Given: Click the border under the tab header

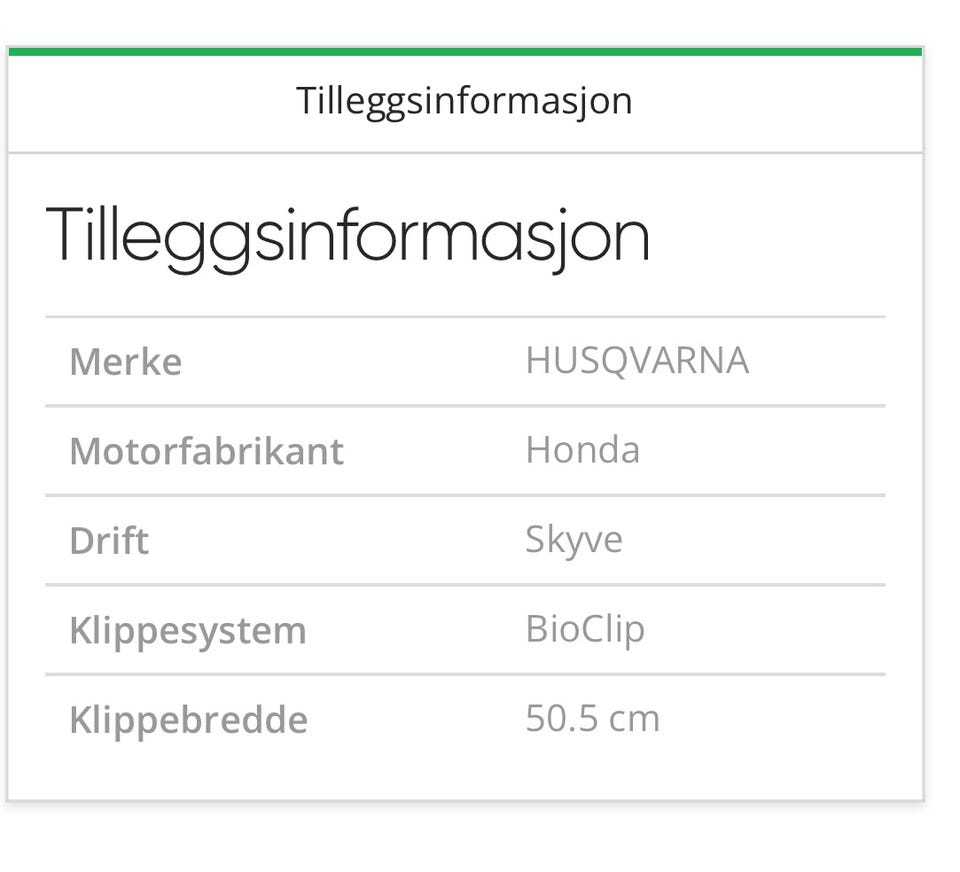Looking at the screenshot, I should tap(465, 152).
